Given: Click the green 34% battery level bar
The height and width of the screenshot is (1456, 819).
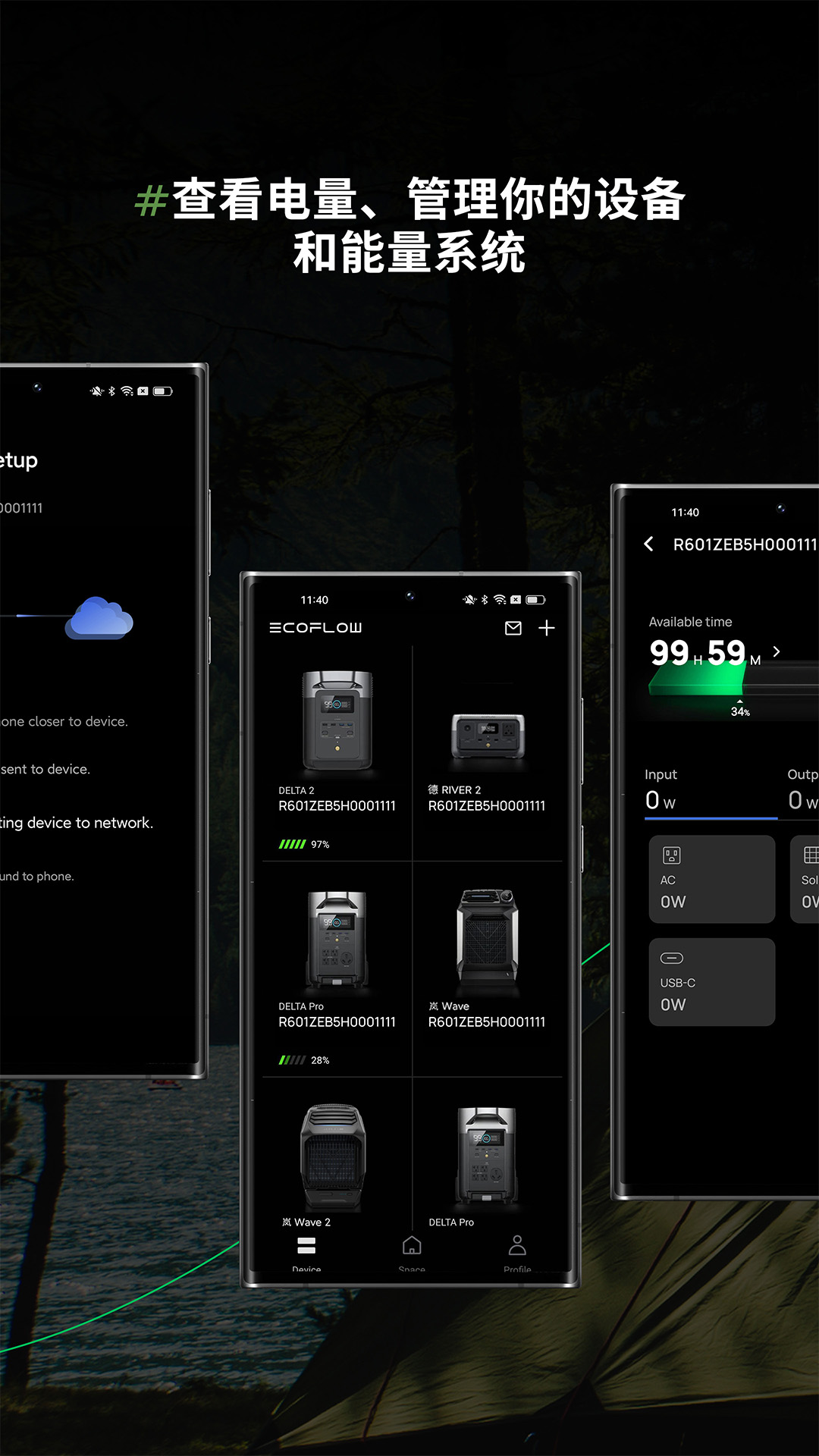Looking at the screenshot, I should [x=698, y=679].
